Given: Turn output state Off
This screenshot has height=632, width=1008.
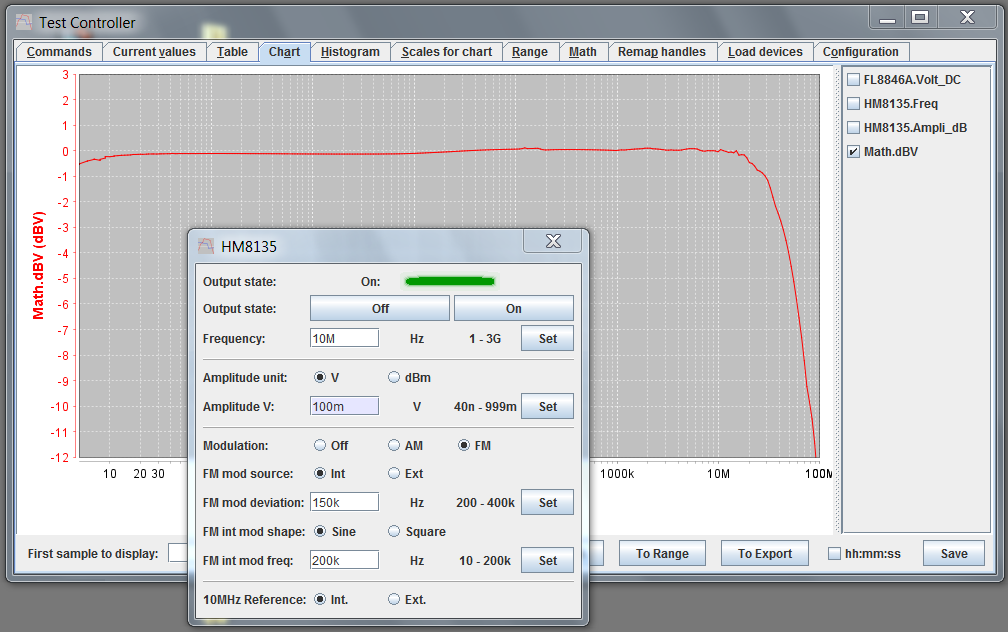Looking at the screenshot, I should tap(380, 309).
